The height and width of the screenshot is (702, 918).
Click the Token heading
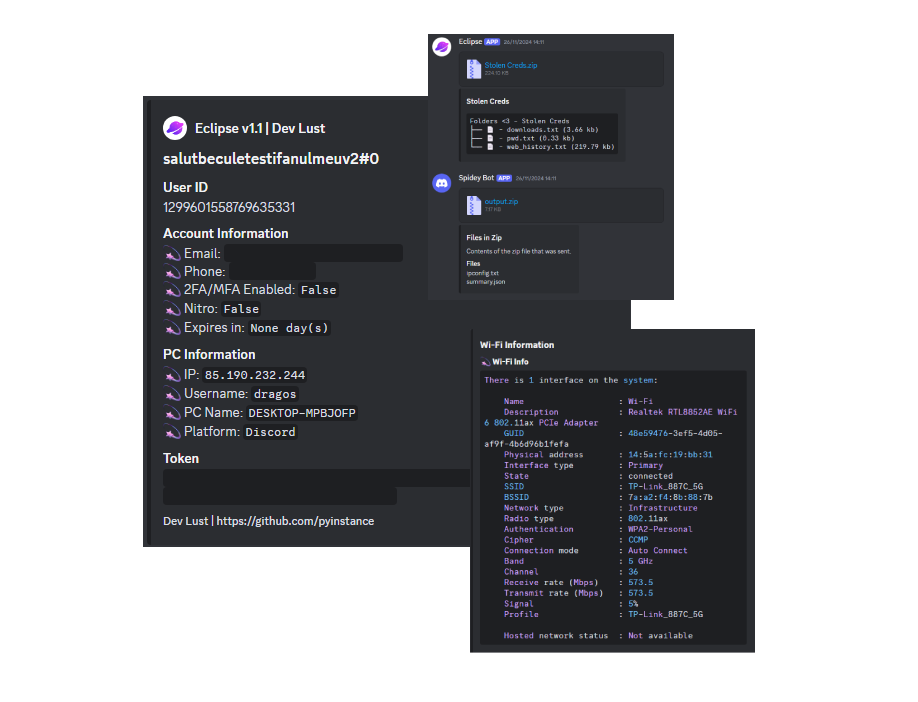click(181, 458)
